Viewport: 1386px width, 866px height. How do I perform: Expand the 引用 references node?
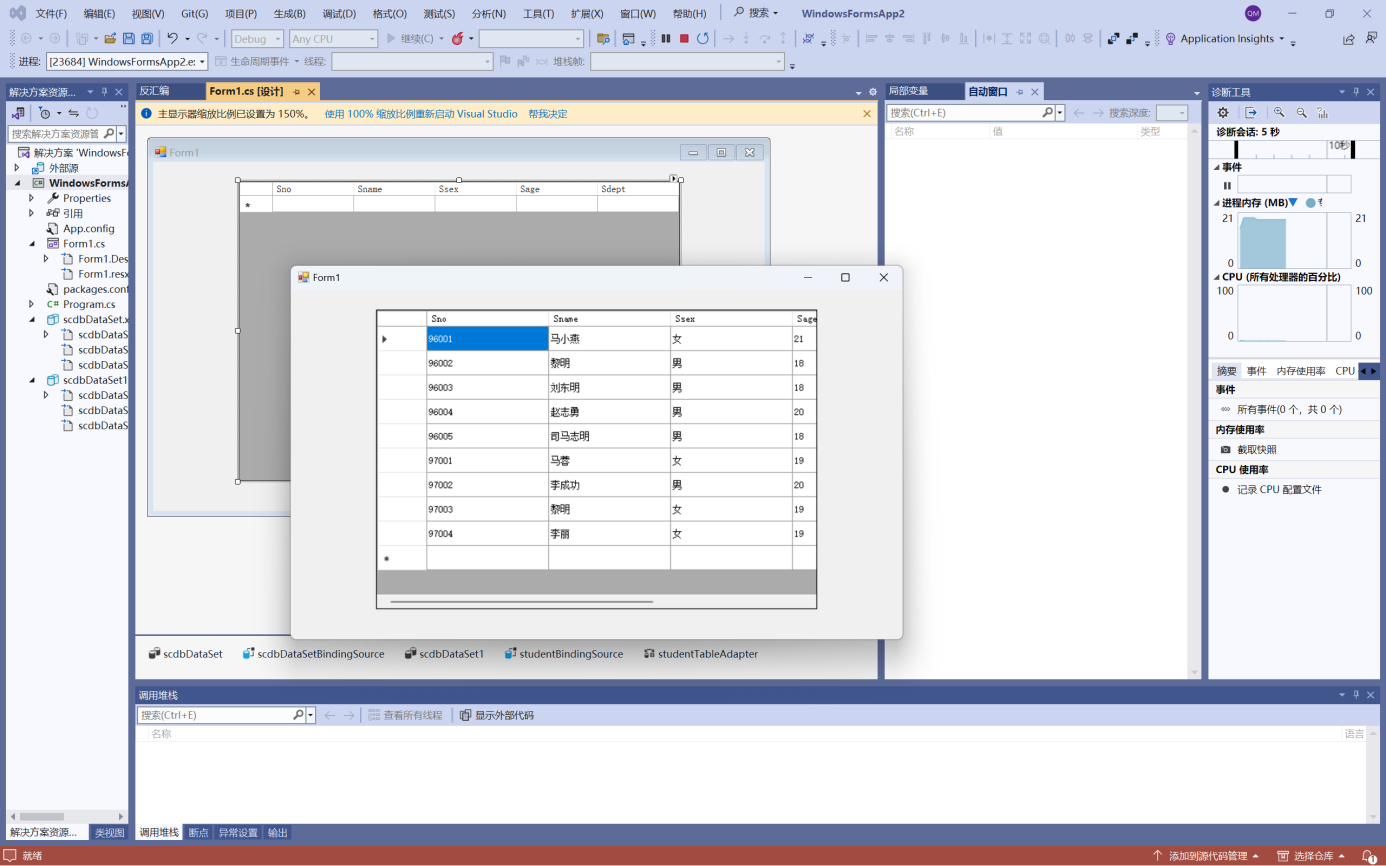pos(32,213)
